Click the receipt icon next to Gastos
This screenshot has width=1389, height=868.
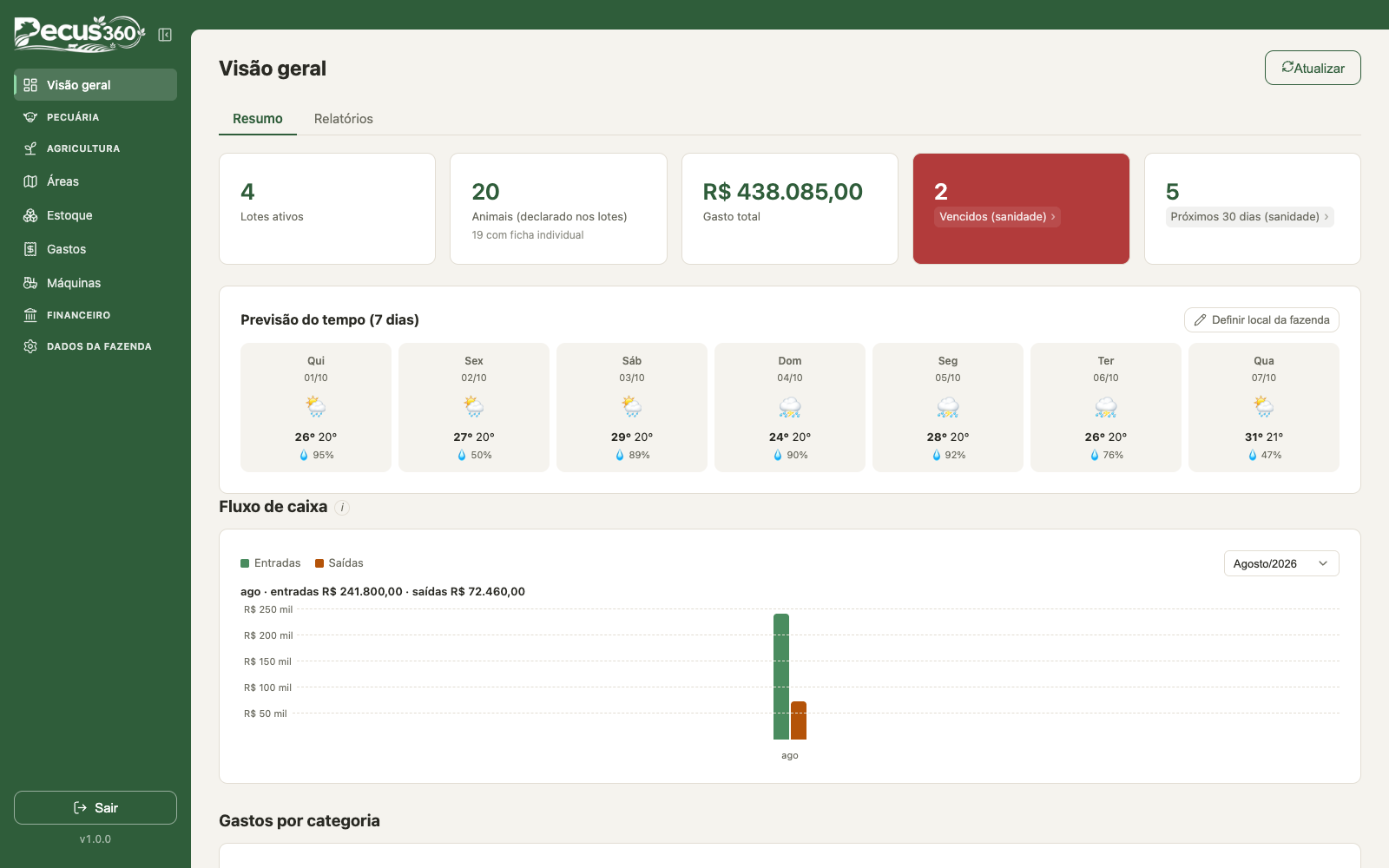pyautogui.click(x=30, y=249)
